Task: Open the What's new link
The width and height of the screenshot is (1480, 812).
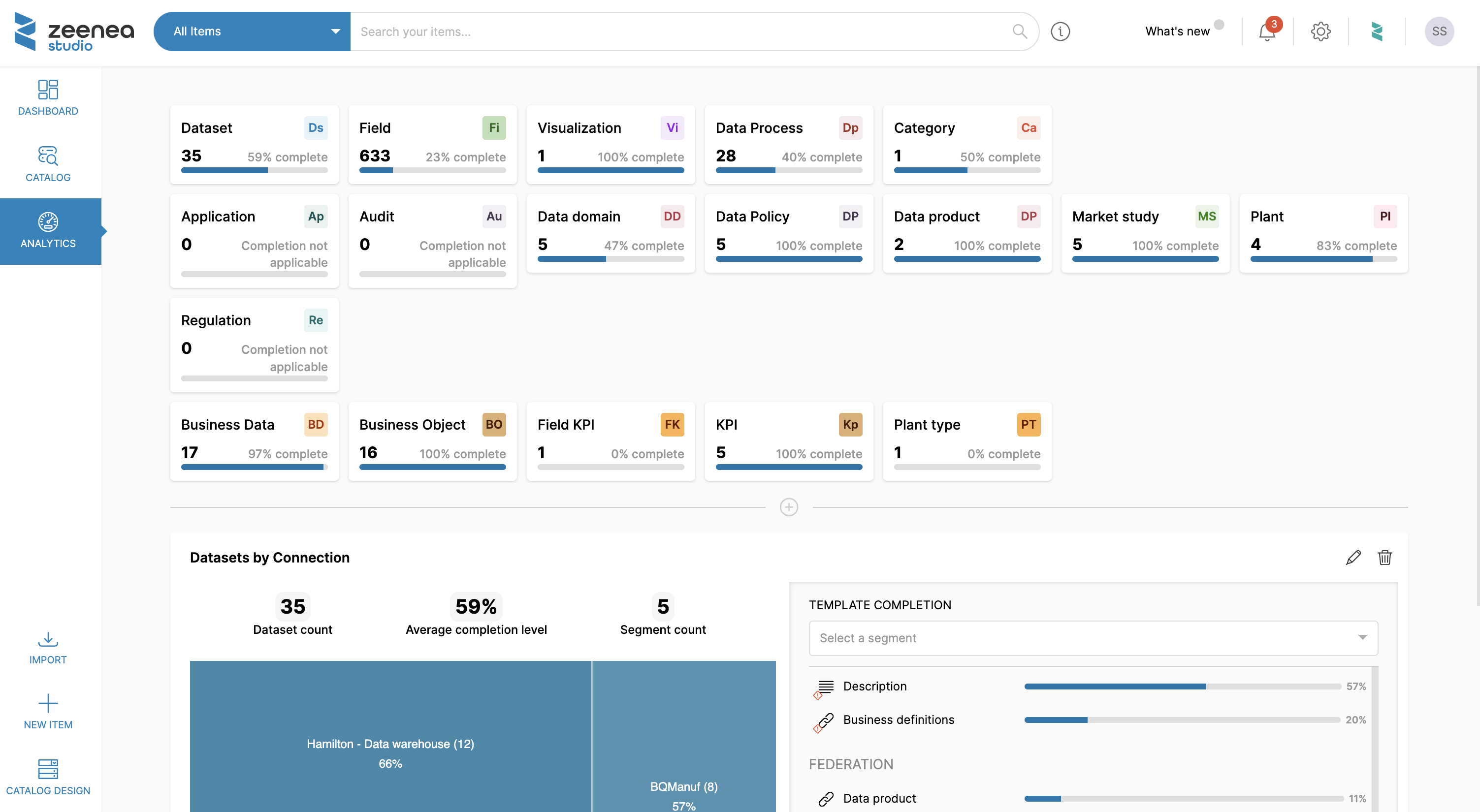Action: (x=1177, y=31)
